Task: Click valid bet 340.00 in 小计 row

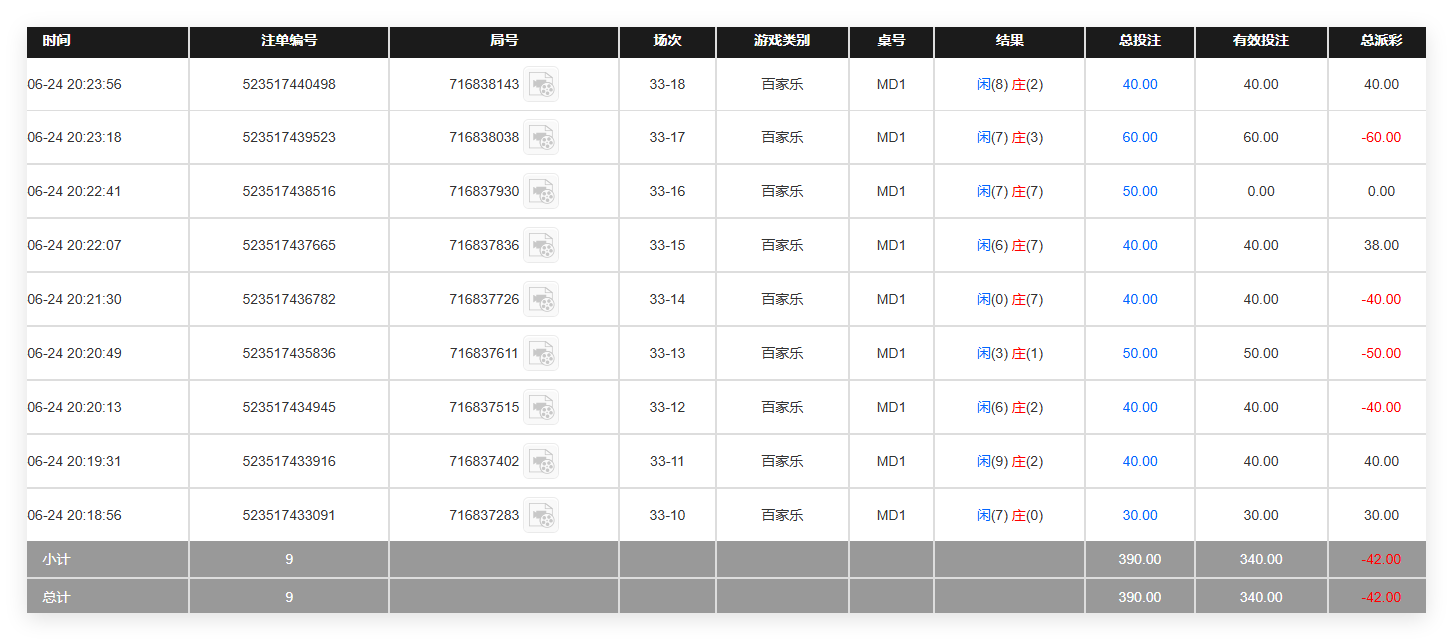Action: [1261, 559]
